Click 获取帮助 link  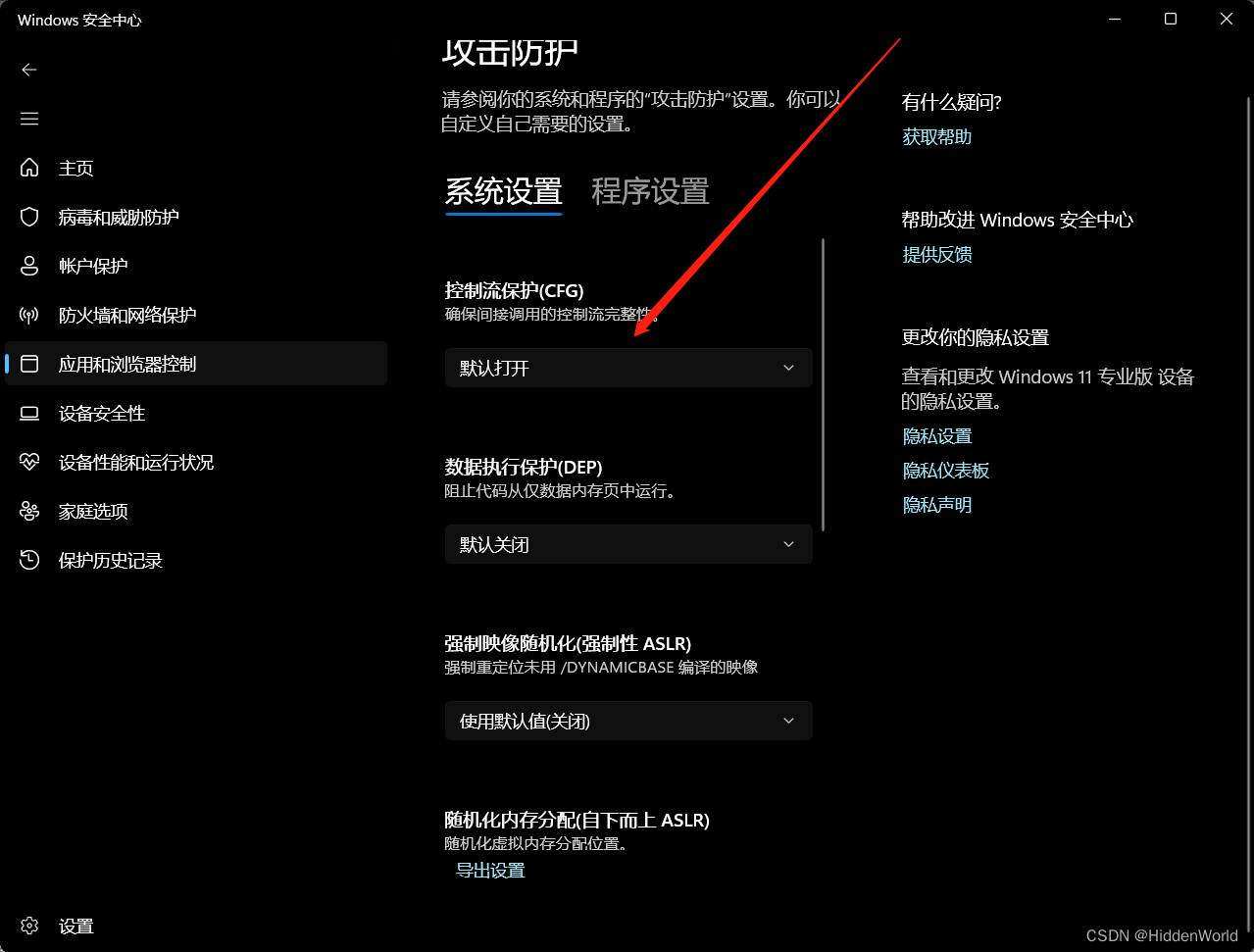pyautogui.click(x=936, y=136)
